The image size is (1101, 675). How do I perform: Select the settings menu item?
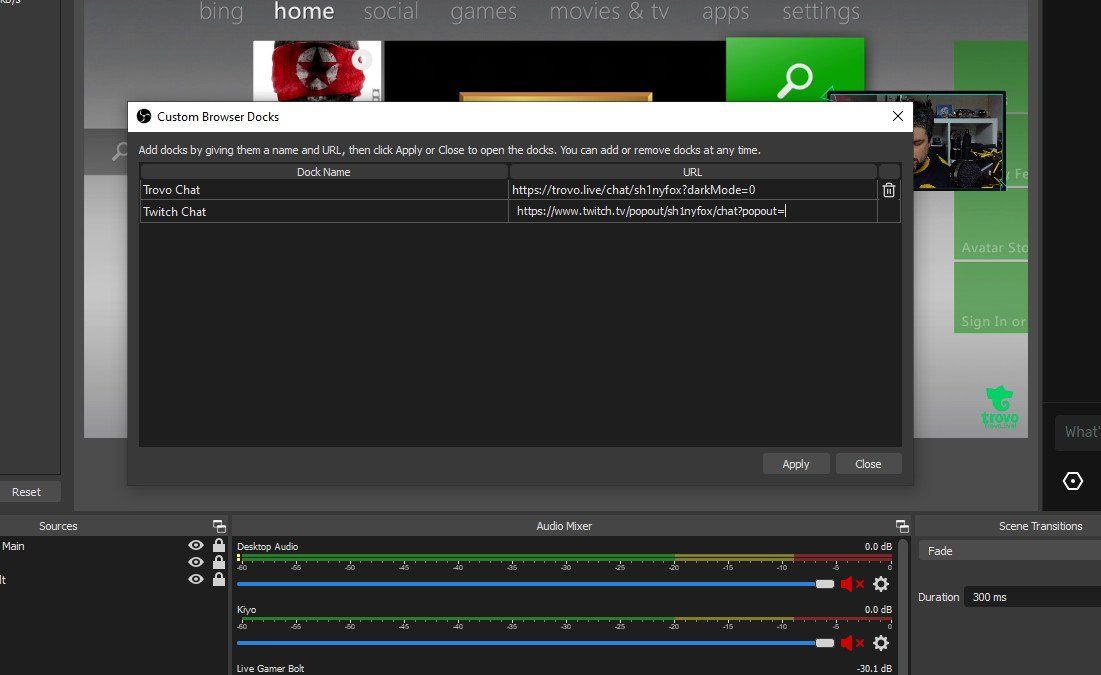tap(820, 12)
